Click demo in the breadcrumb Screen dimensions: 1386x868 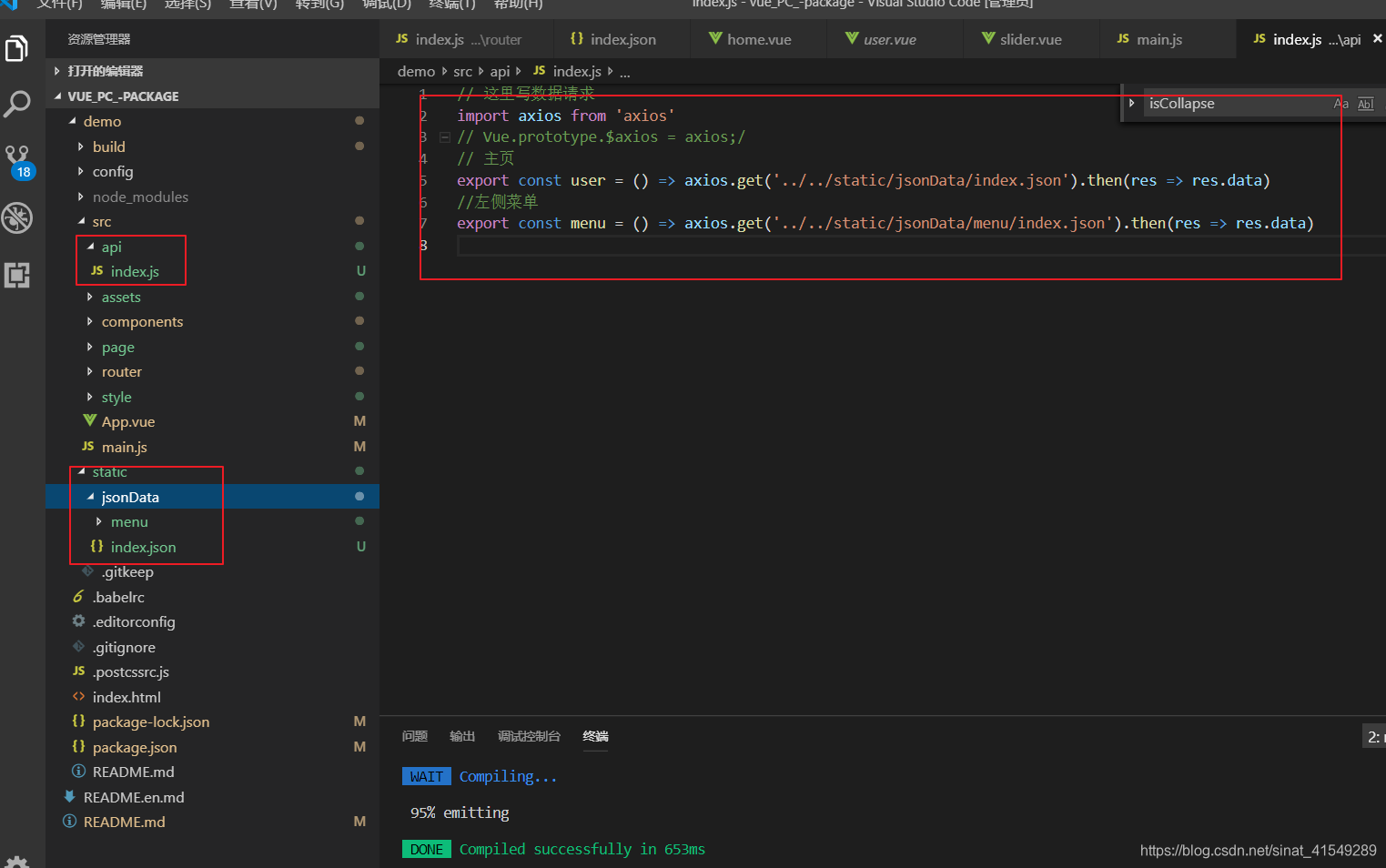(x=416, y=71)
